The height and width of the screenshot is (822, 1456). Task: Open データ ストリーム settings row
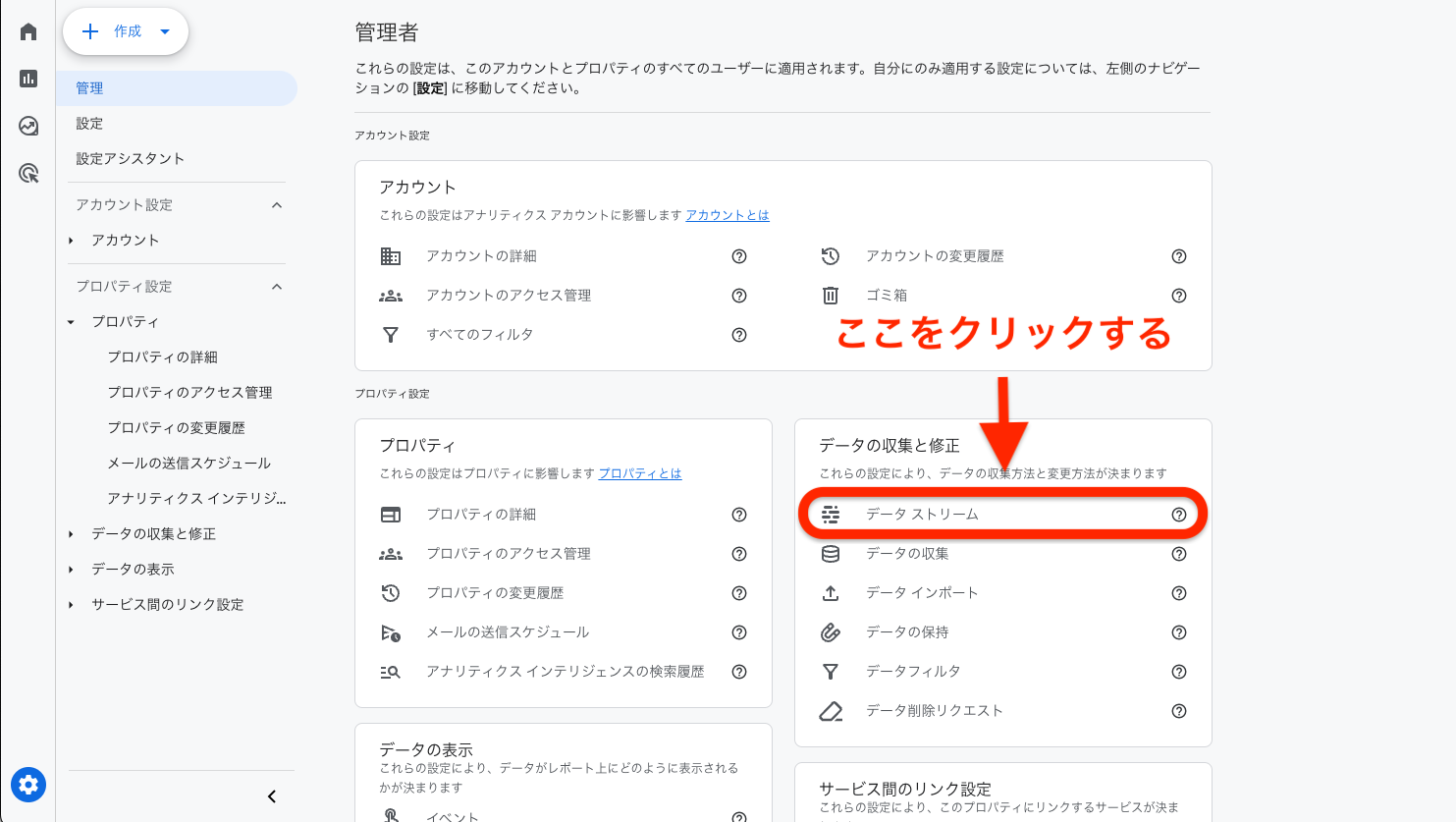tap(1002, 515)
